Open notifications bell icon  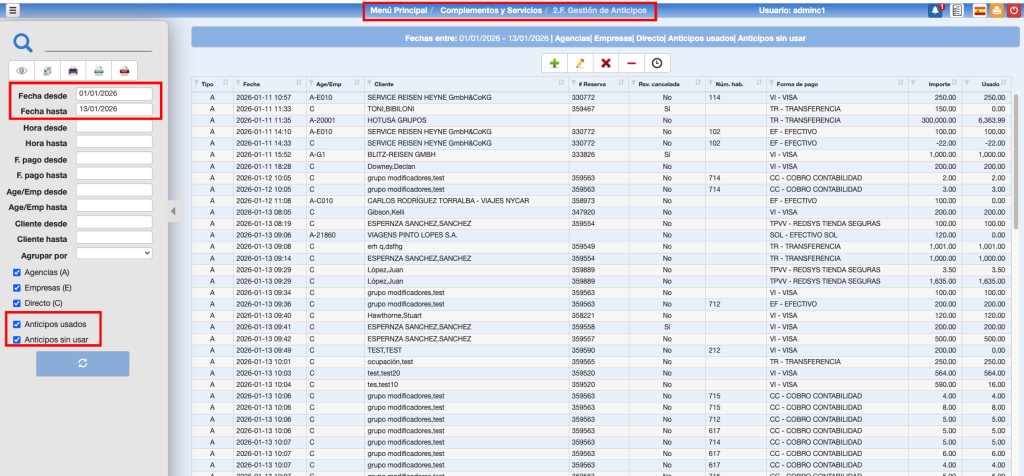(x=935, y=11)
